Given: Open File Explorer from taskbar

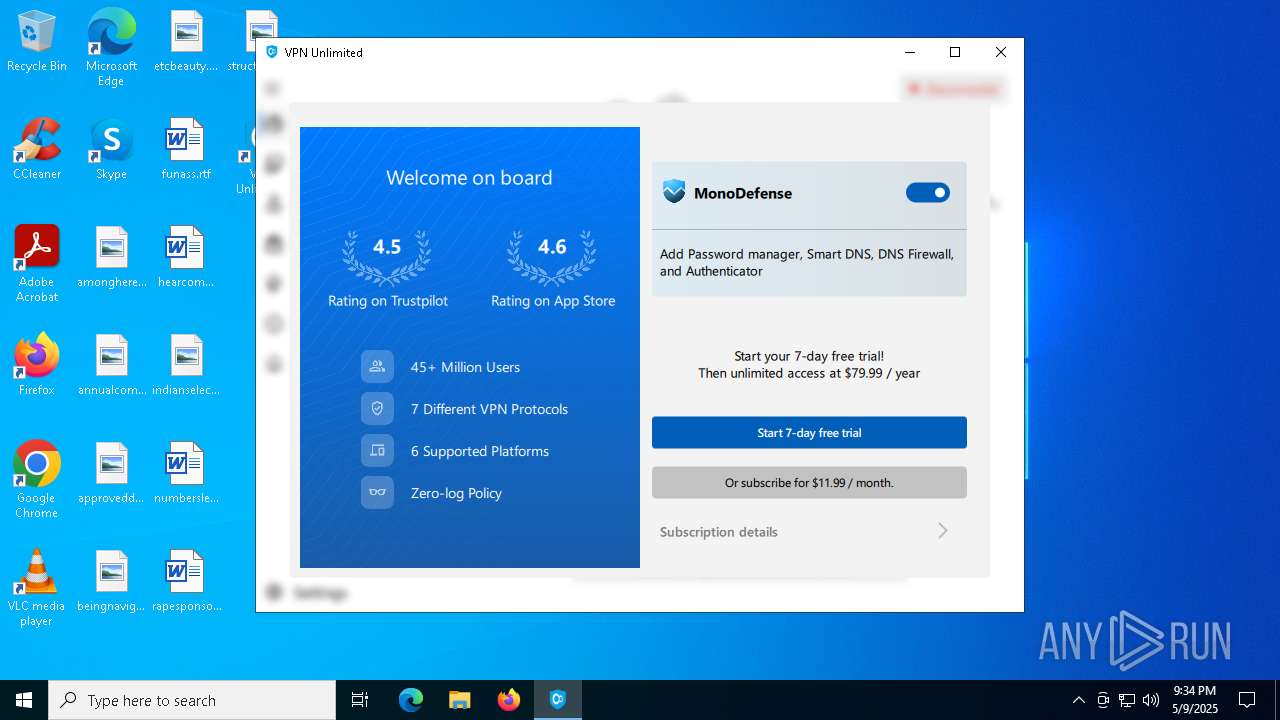Looking at the screenshot, I should (460, 700).
